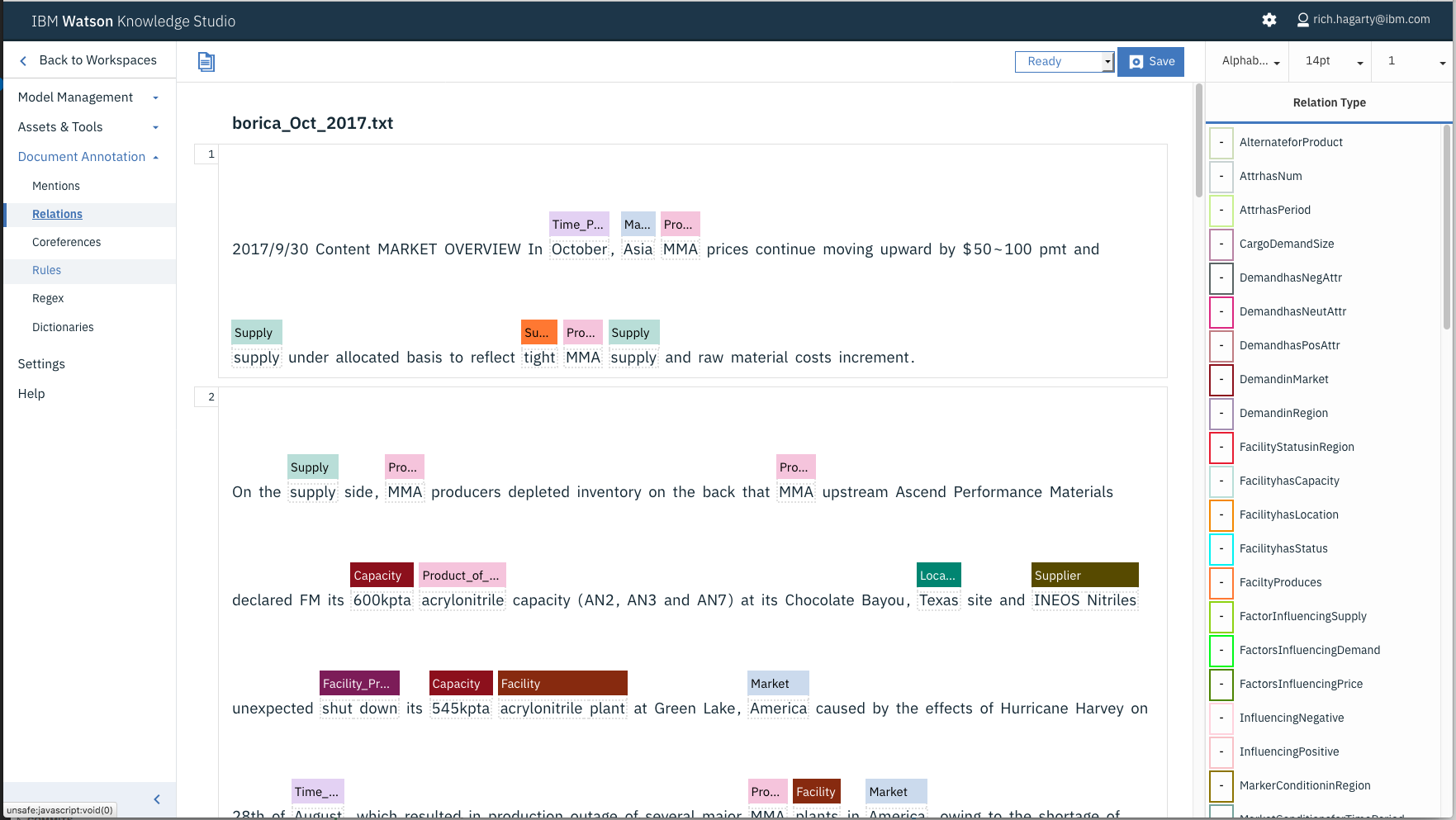
Task: Open the settings gear icon
Action: (x=1269, y=20)
